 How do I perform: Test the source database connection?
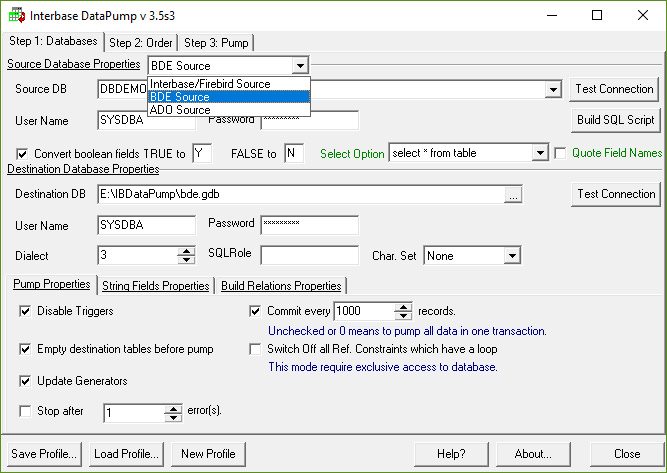[x=615, y=89]
